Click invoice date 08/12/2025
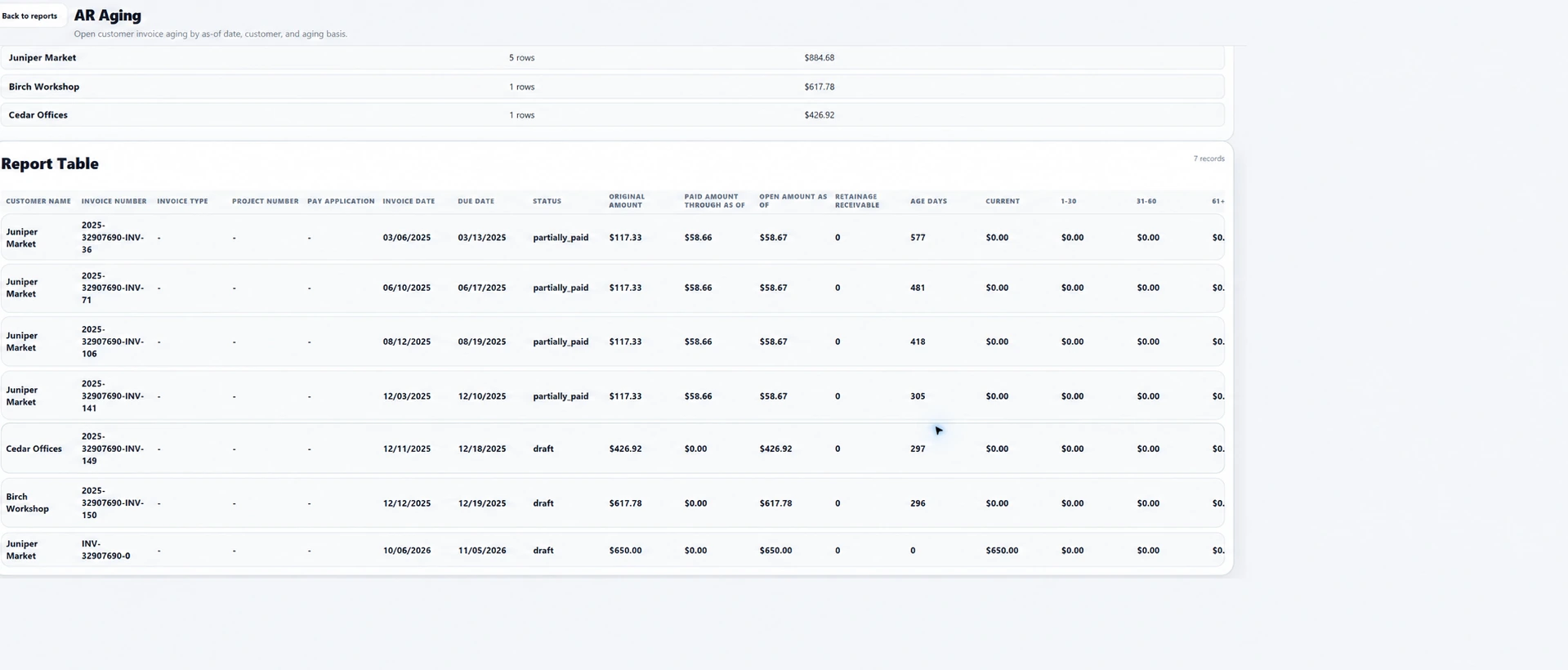The image size is (1568, 670). tap(407, 342)
